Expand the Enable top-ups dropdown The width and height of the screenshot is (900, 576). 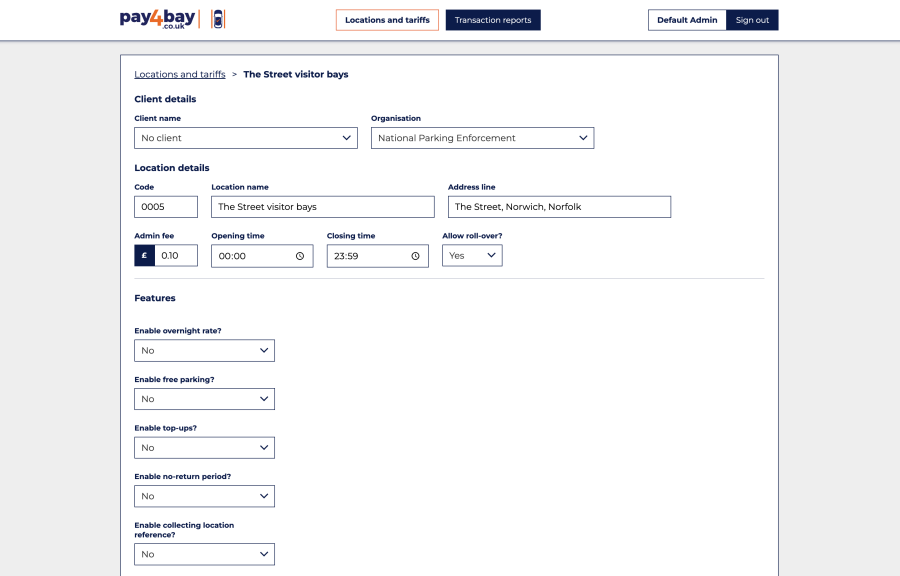tap(204, 447)
